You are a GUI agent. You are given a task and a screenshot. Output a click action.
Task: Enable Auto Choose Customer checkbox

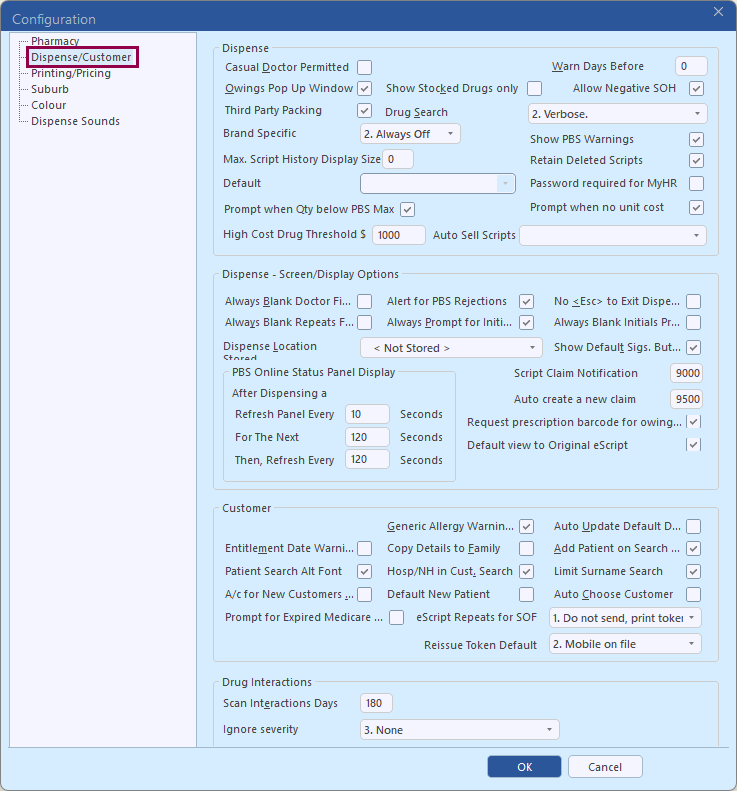point(694,595)
